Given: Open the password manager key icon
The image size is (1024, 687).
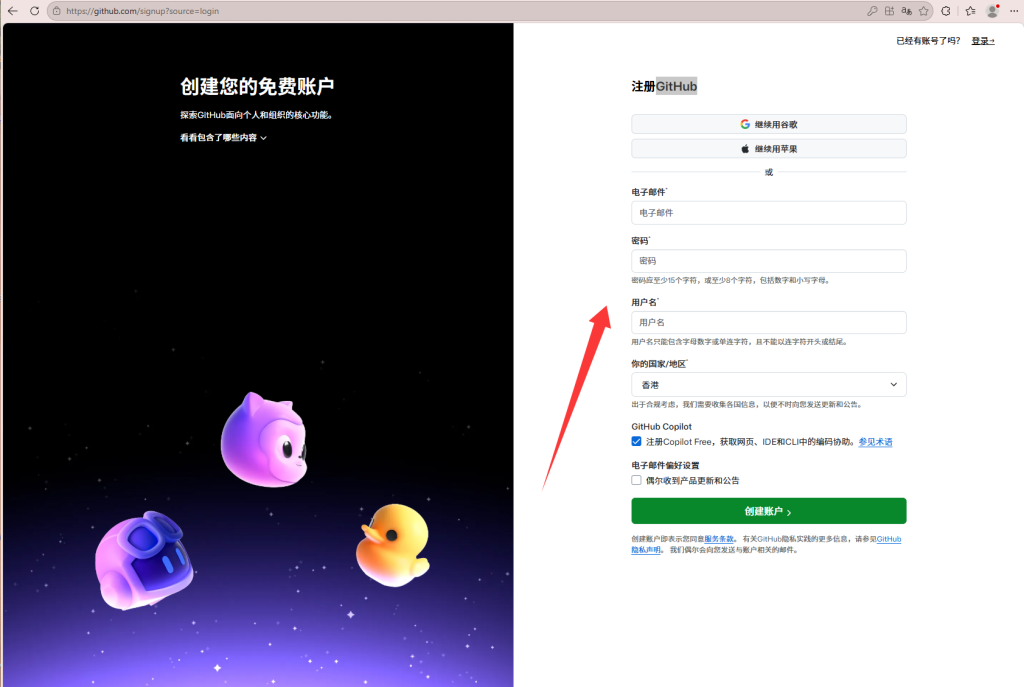Looking at the screenshot, I should [x=872, y=11].
